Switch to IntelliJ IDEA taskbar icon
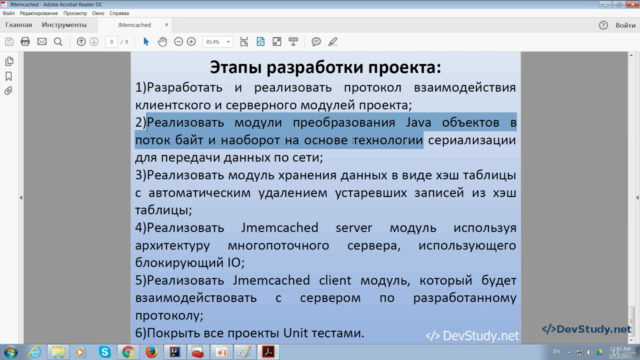Image resolution: width=640 pixels, height=360 pixels. (175, 352)
